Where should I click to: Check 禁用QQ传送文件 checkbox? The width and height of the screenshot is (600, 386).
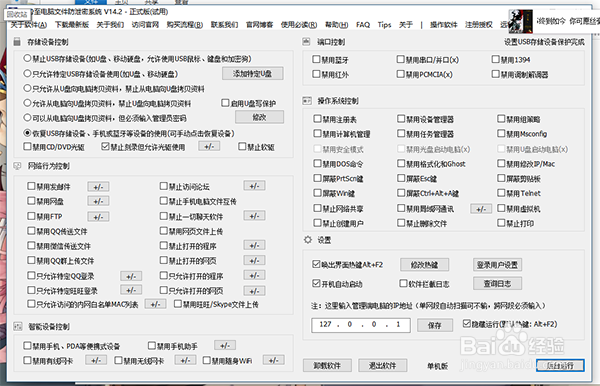pos(31,231)
